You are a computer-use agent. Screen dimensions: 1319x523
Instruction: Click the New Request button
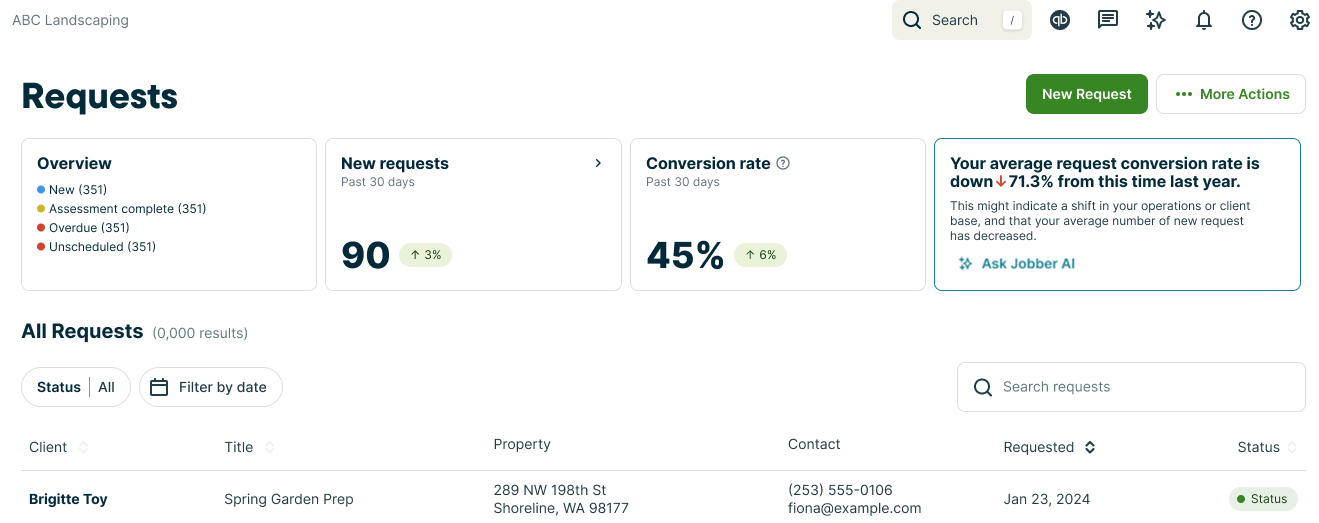click(x=1086, y=94)
